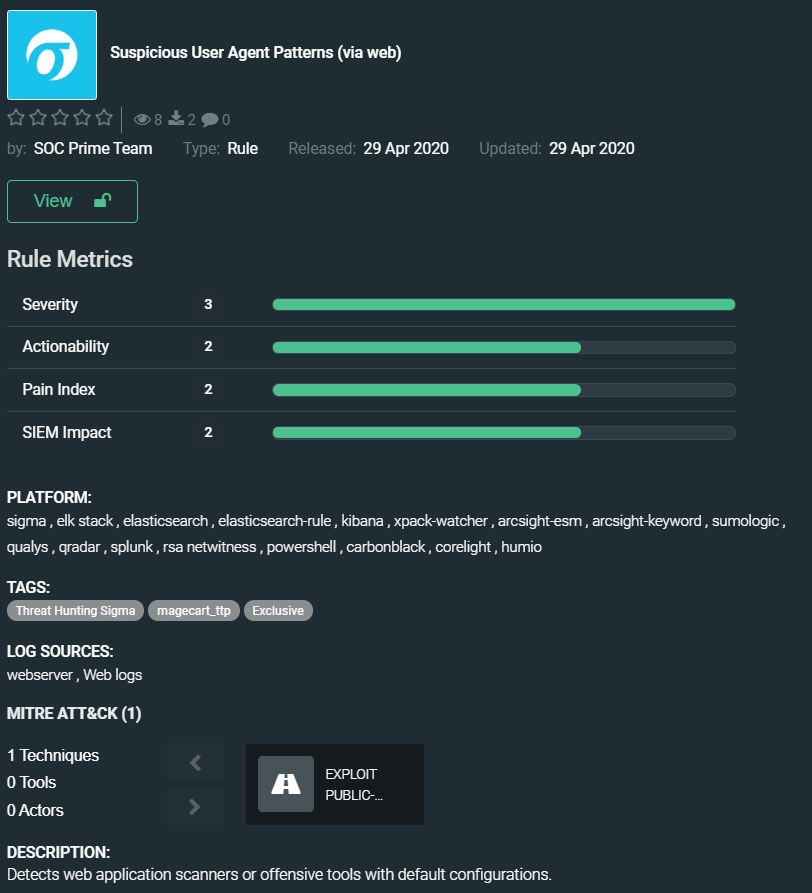
Task: Select the Threat Hunting Sigma tag
Action: click(x=75, y=610)
